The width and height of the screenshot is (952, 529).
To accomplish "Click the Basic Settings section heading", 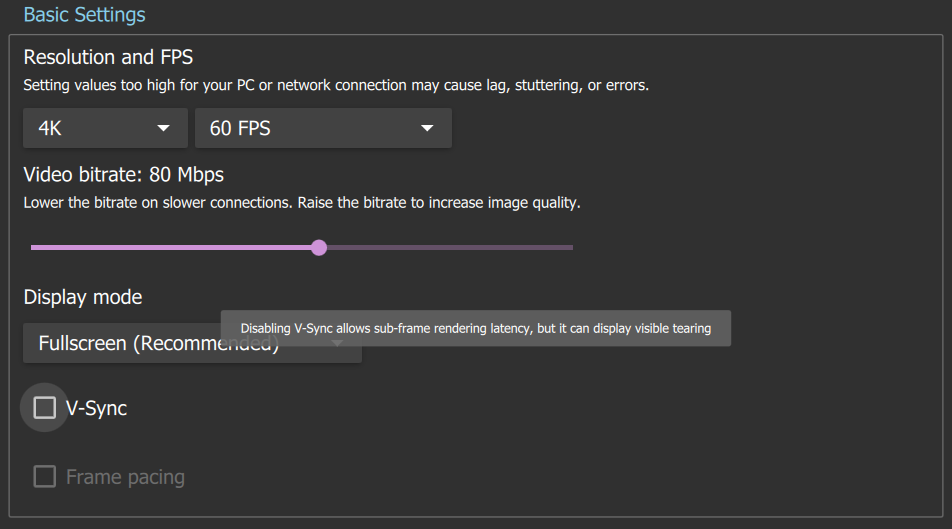I will [84, 15].
